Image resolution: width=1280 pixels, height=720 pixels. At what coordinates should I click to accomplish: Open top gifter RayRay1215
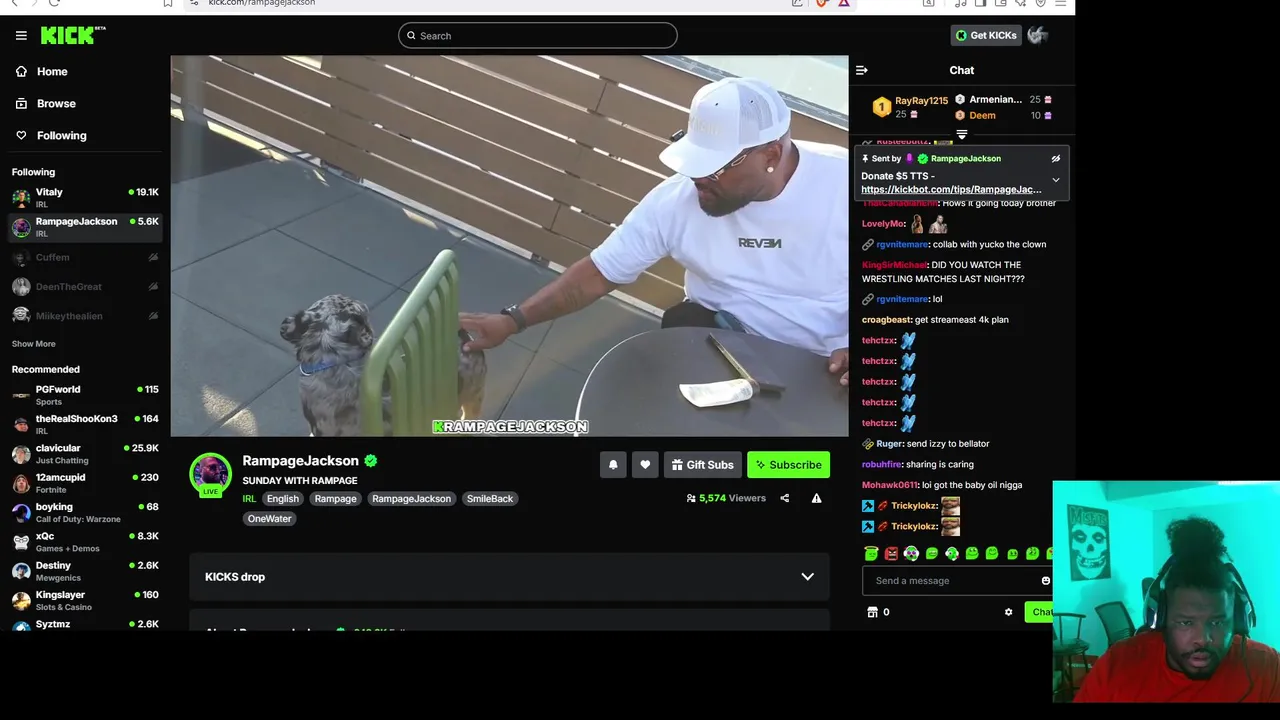click(921, 100)
